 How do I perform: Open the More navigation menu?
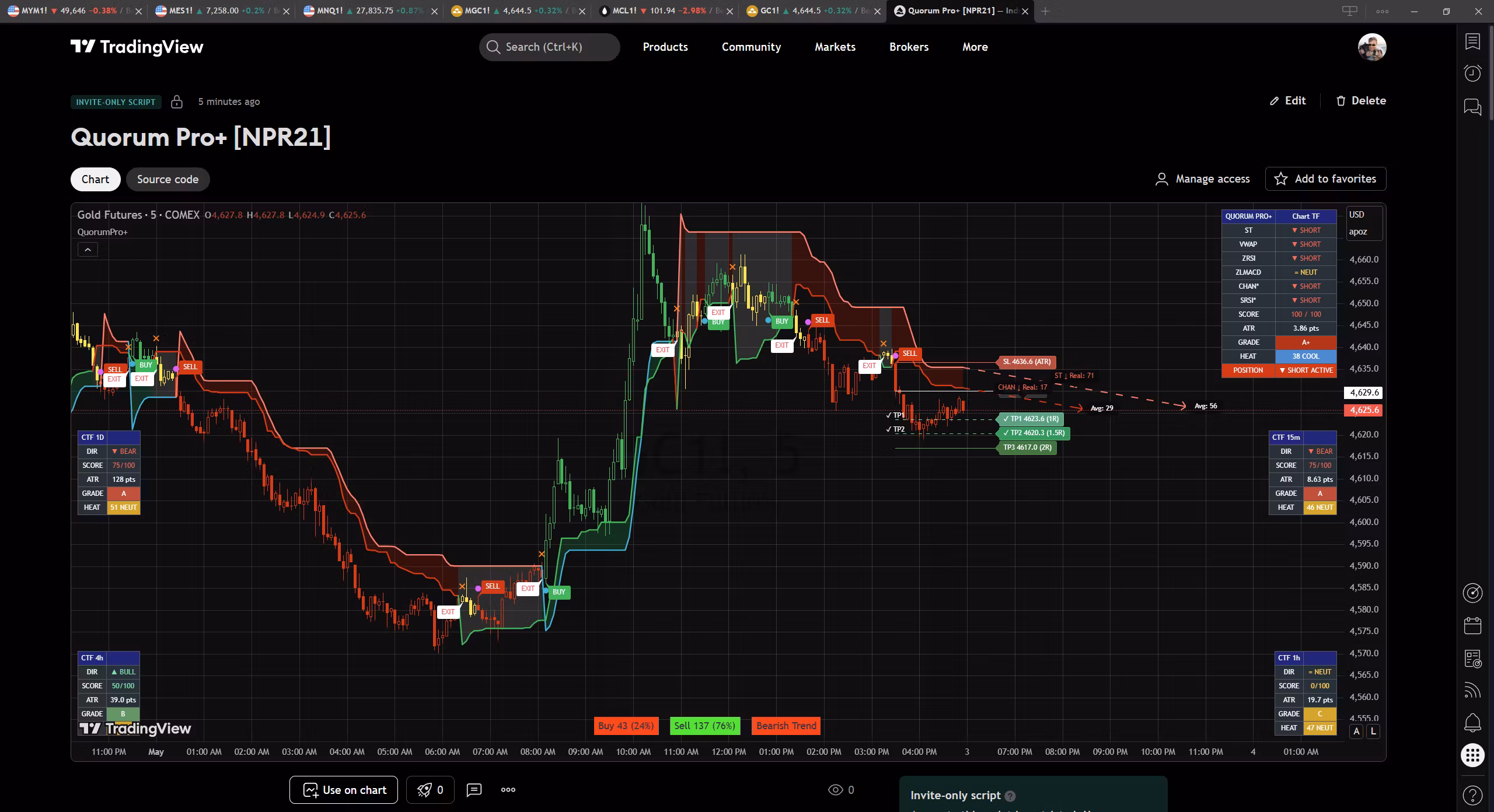(x=975, y=47)
